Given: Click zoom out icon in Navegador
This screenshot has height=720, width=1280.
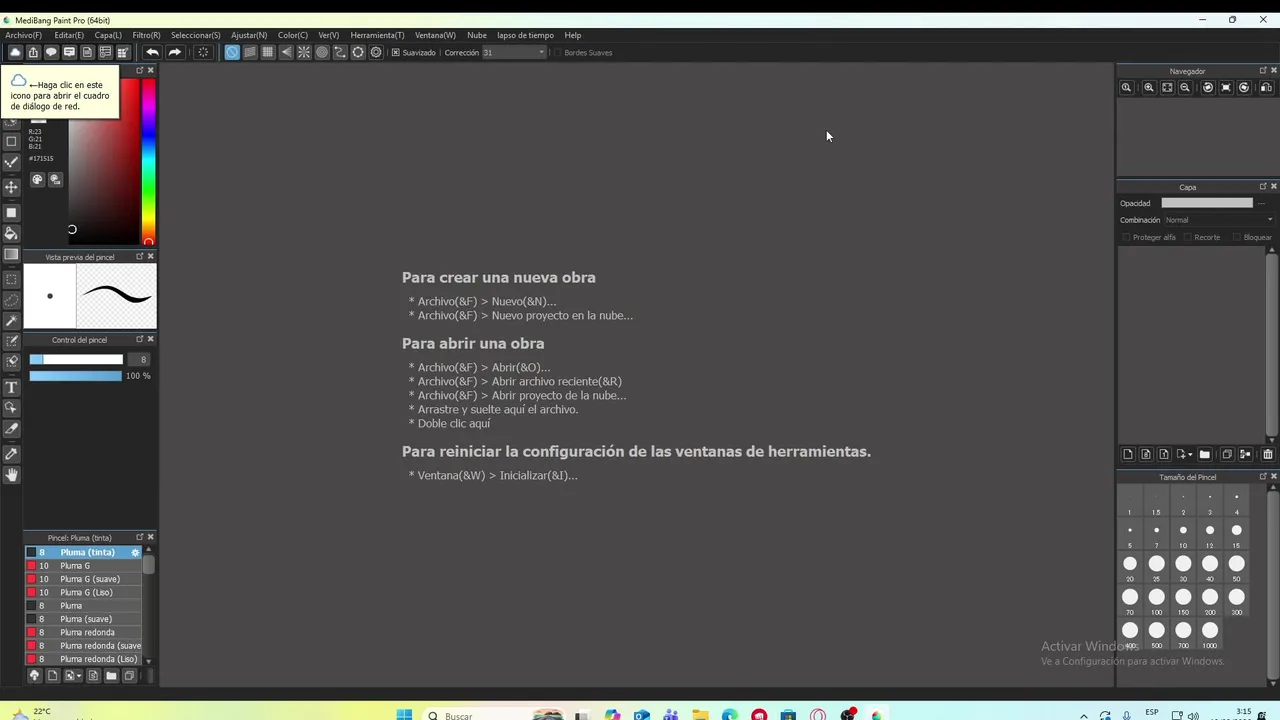Looking at the screenshot, I should [1185, 88].
